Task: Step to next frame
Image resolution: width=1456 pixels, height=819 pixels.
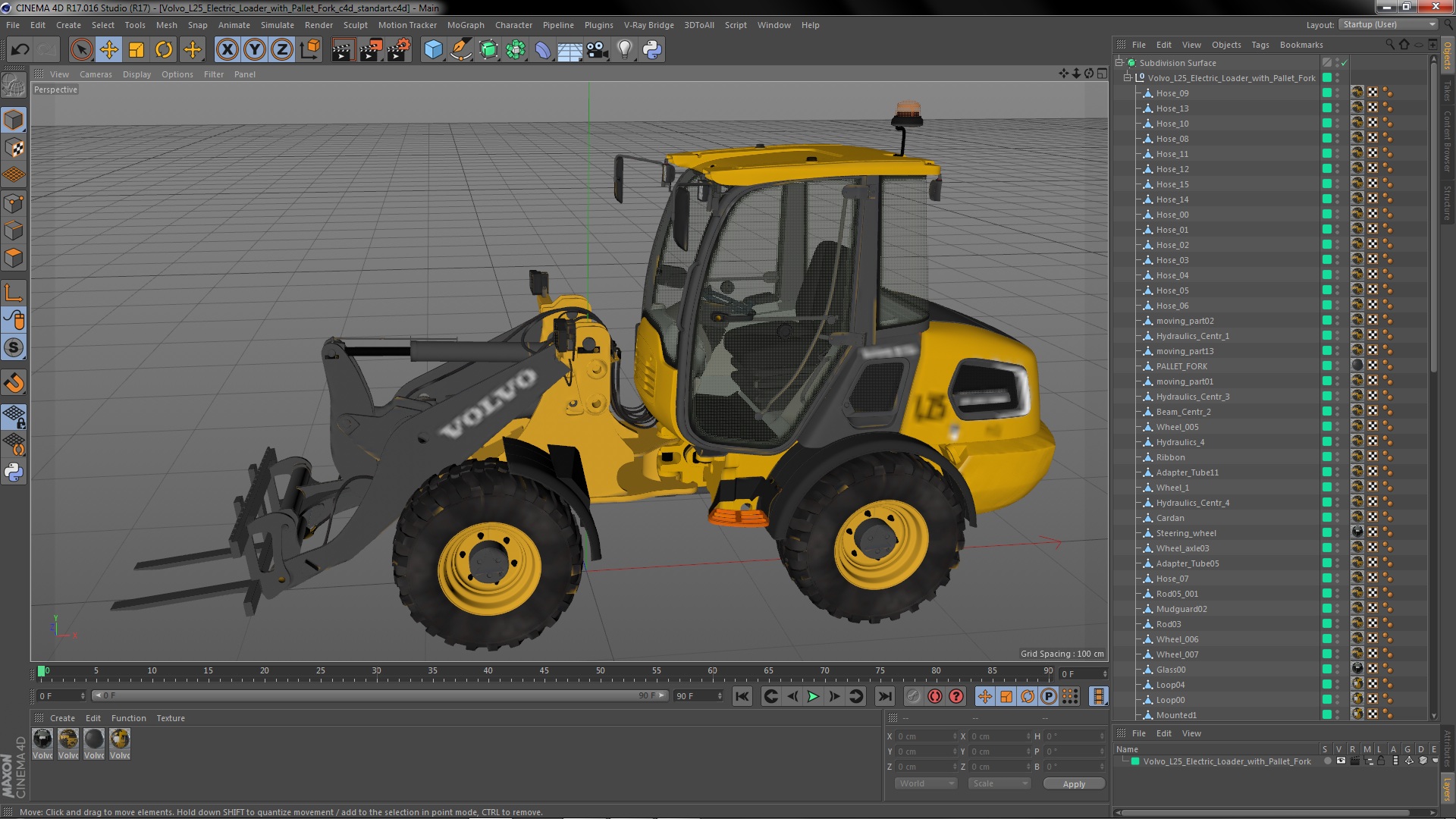Action: (834, 696)
